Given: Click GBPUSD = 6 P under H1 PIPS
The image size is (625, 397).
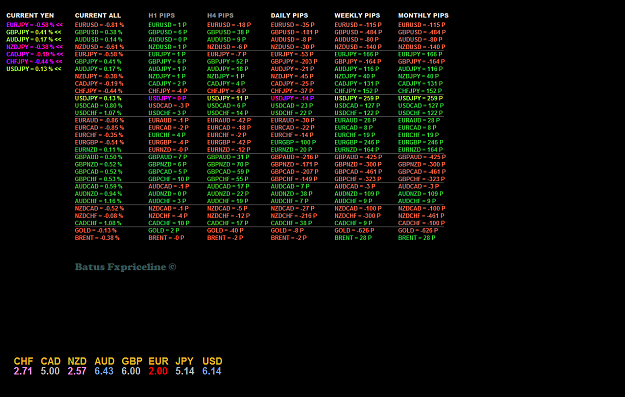Looking at the screenshot, I should pyautogui.click(x=167, y=32).
